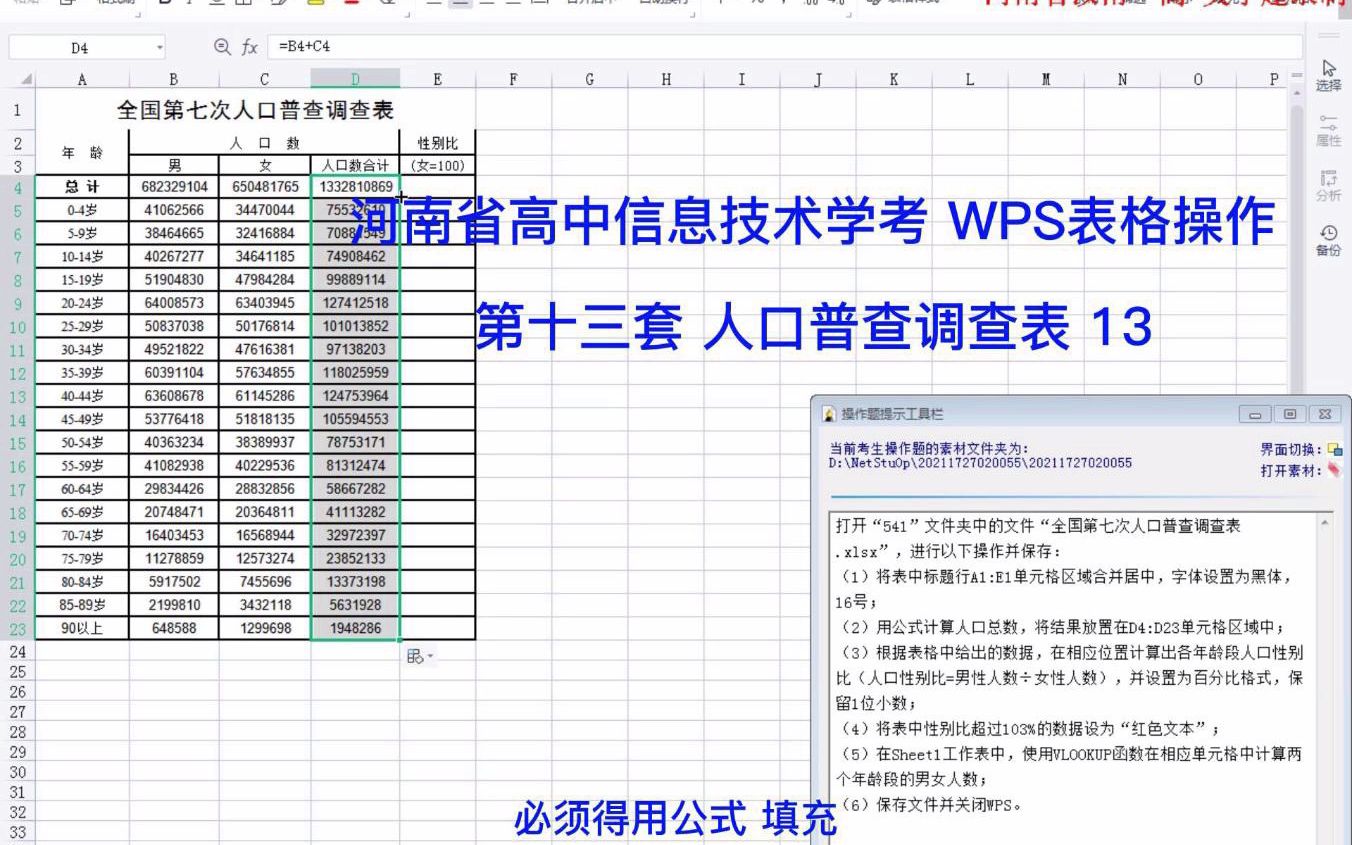Click the 90以上 row label

pos(82,628)
